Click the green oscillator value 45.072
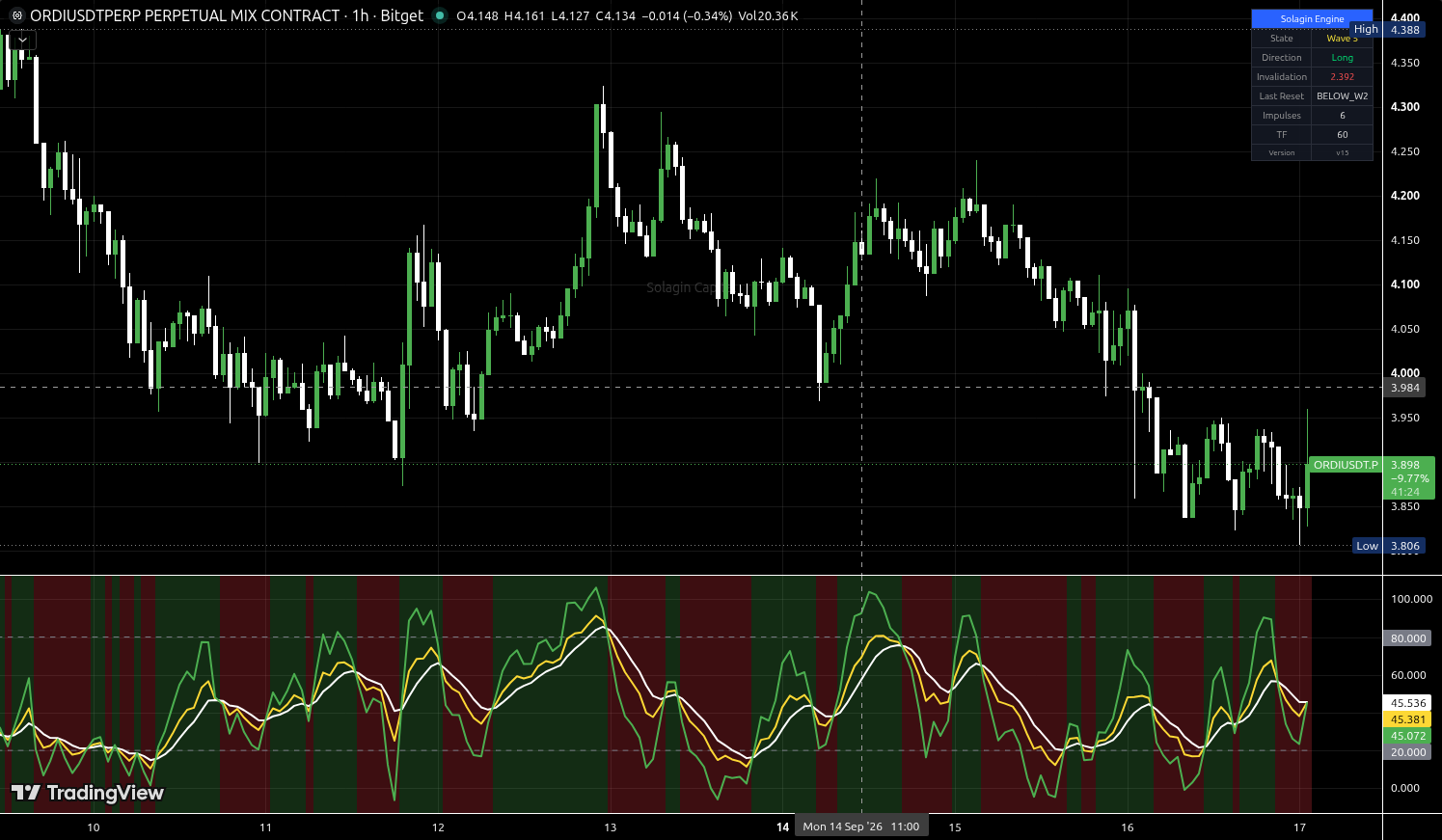Viewport: 1442px width, 840px height. [x=1408, y=736]
